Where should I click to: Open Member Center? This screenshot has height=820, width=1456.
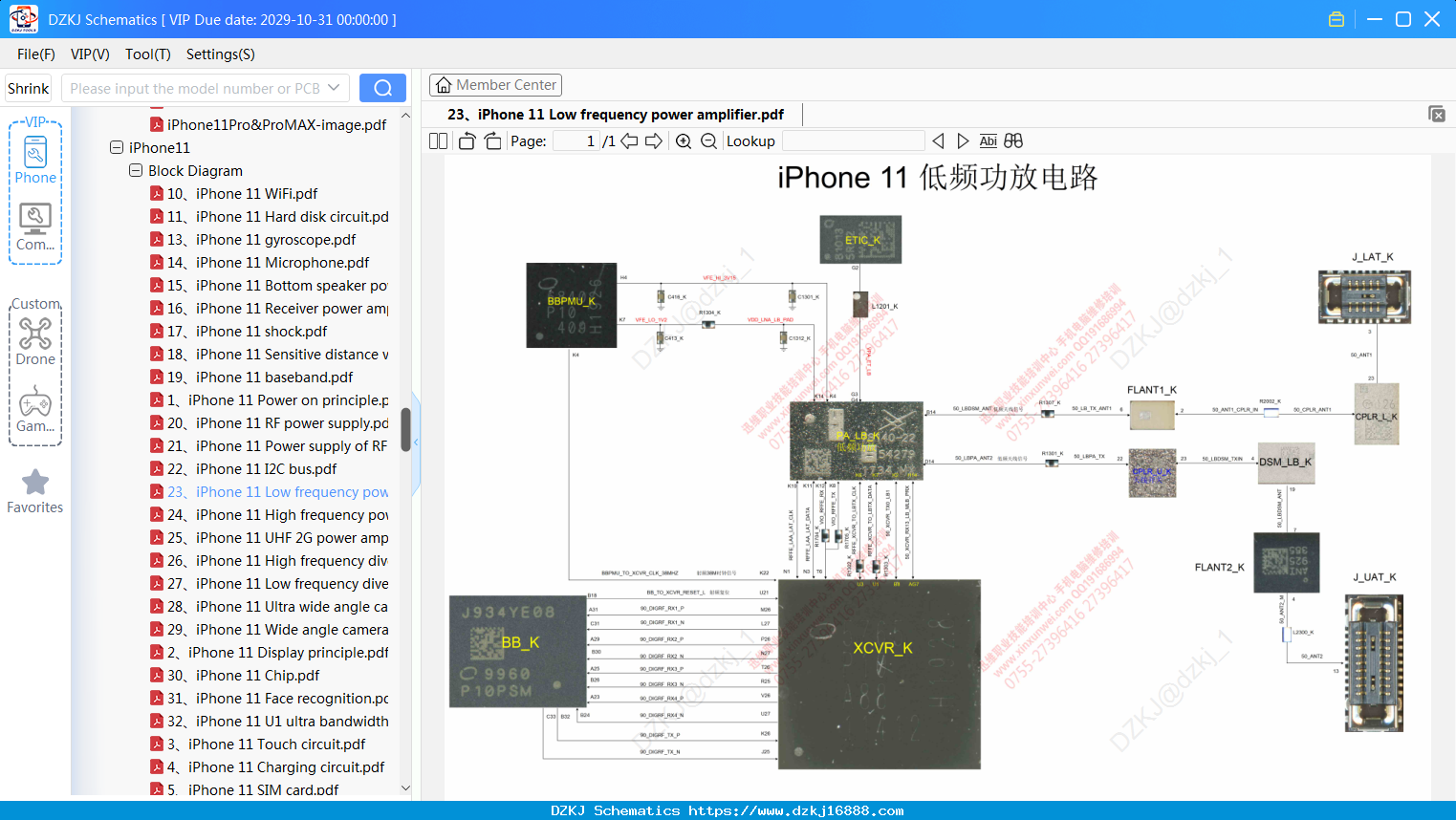(x=495, y=85)
